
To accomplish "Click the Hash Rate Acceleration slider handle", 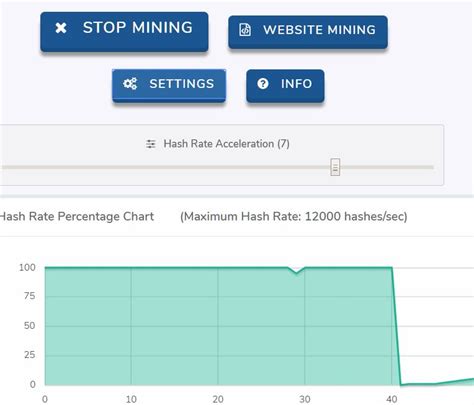I will click(335, 167).
